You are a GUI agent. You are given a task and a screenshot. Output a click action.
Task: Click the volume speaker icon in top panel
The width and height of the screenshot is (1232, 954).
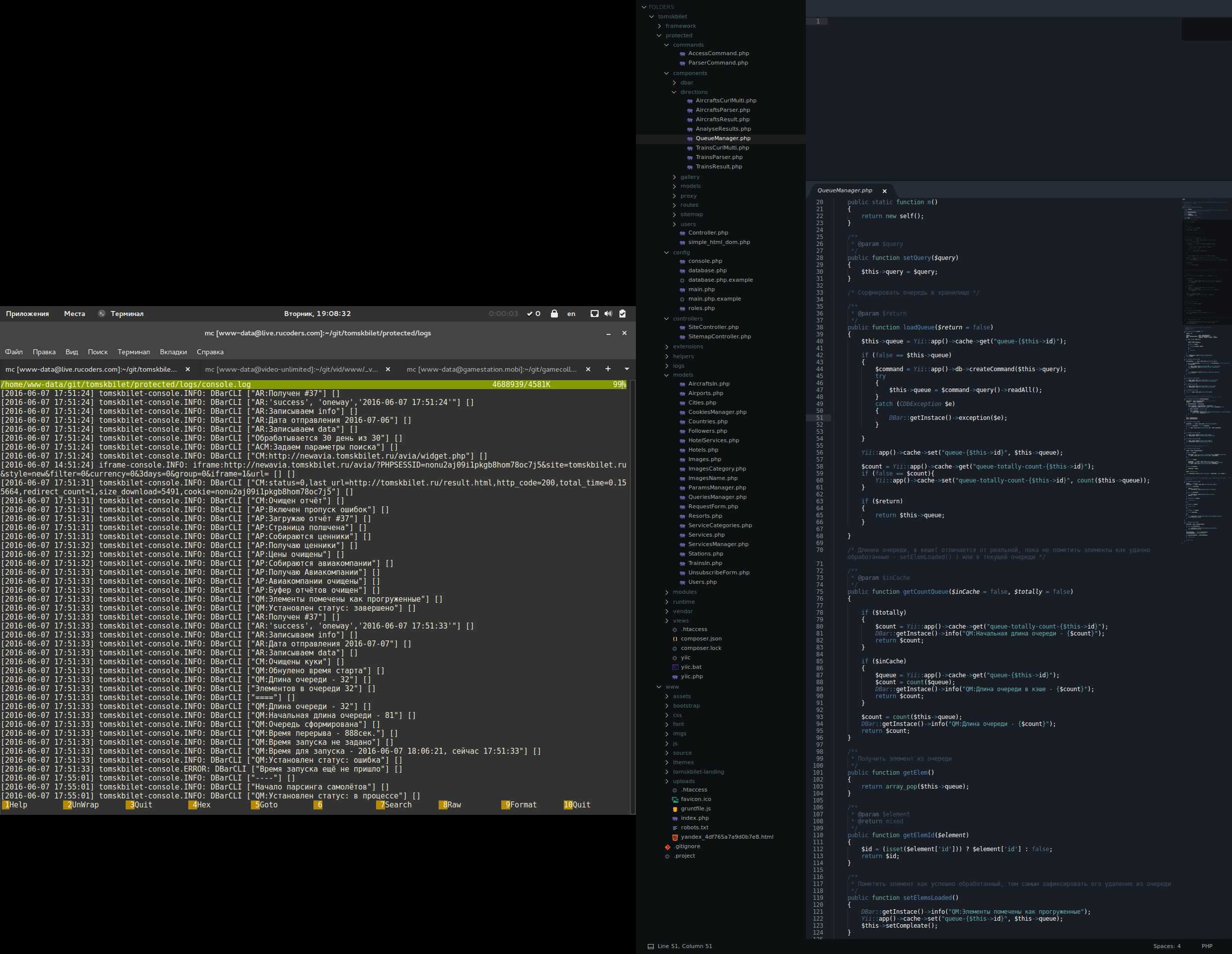tap(608, 314)
